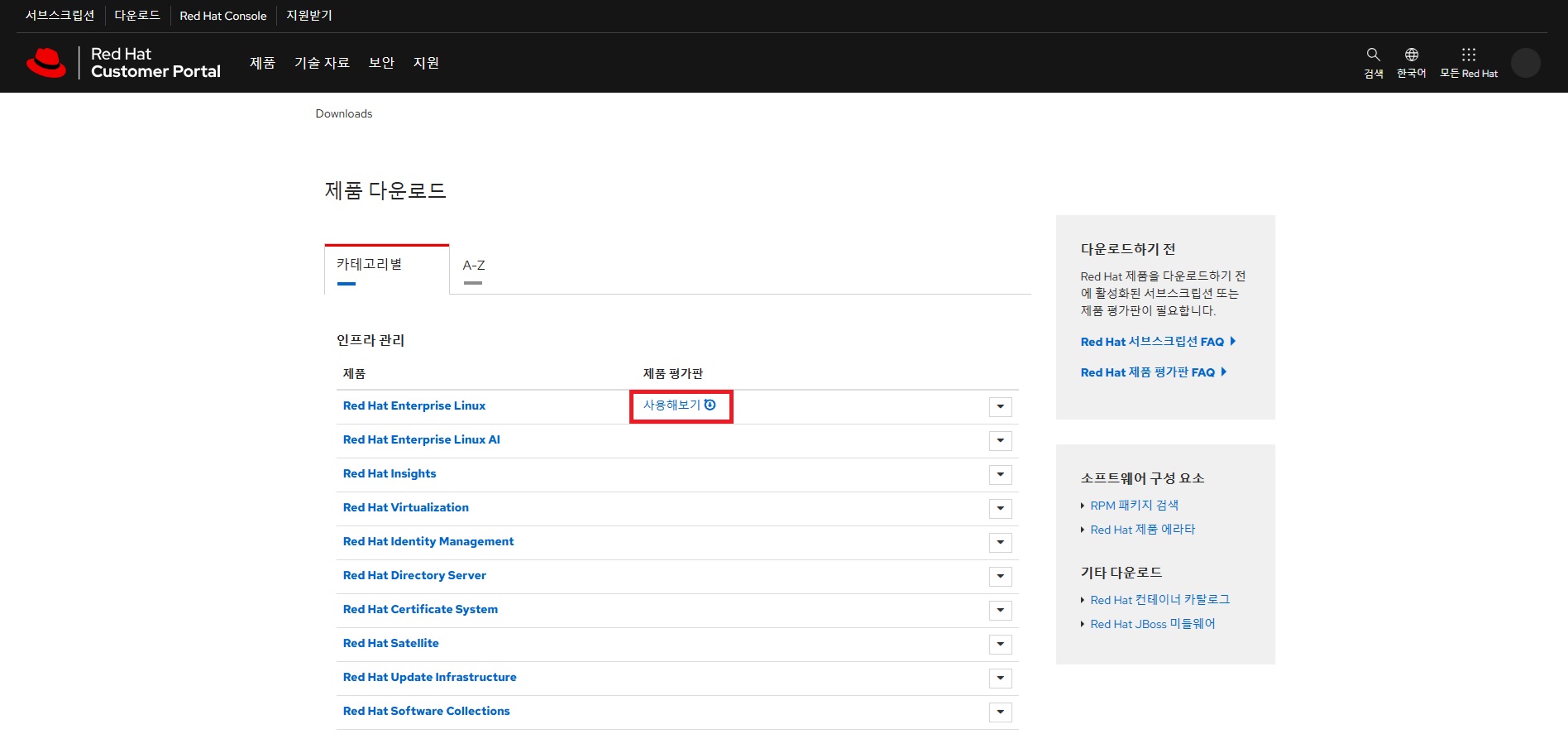Open the 지원 main menu
1568x734 pixels.
tap(426, 63)
